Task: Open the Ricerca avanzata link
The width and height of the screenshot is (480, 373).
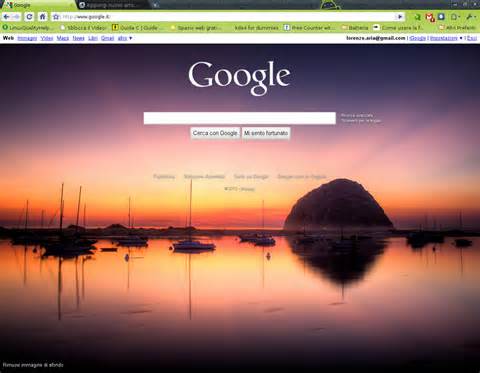Action: click(x=357, y=115)
